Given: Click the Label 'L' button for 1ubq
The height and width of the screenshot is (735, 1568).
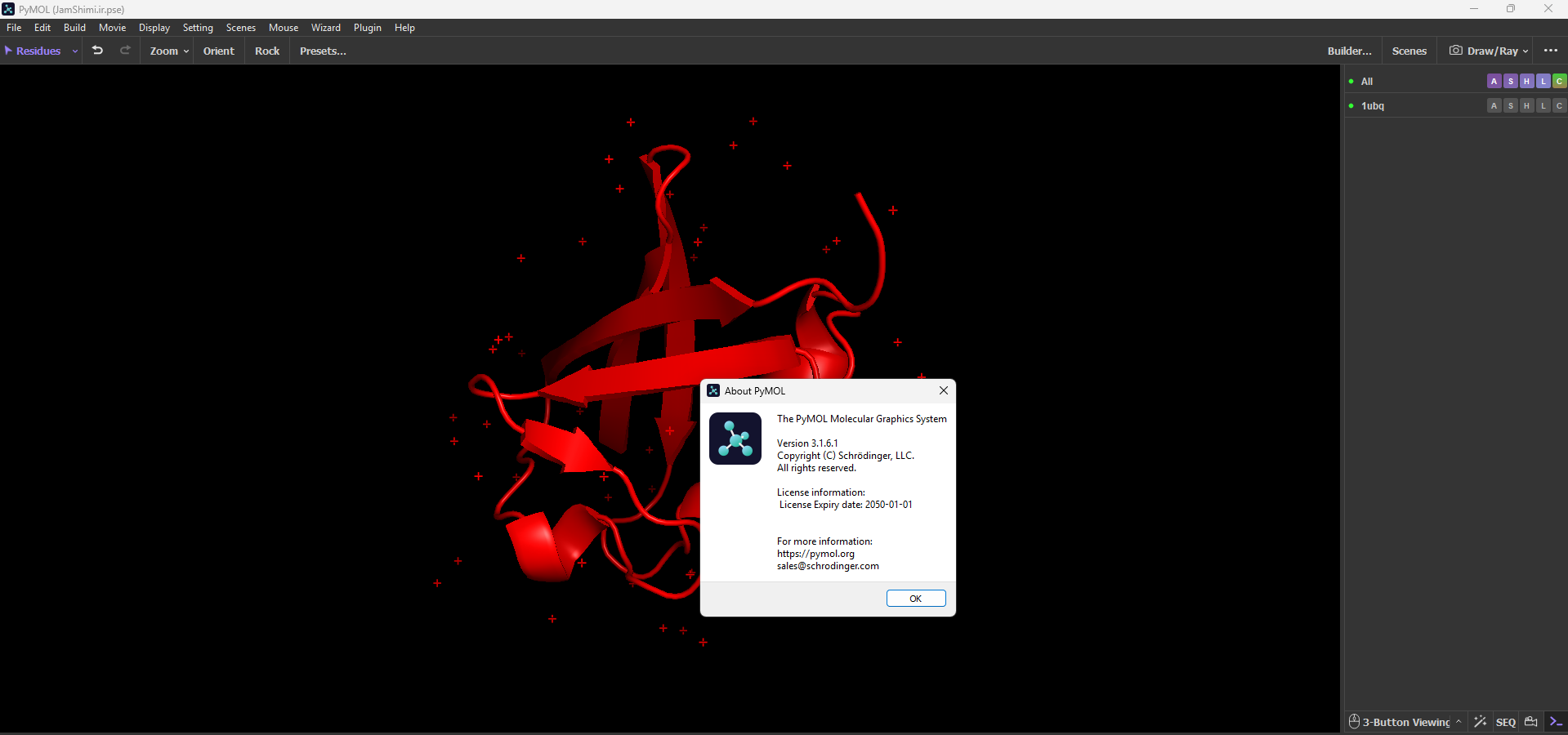Looking at the screenshot, I should [1543, 105].
